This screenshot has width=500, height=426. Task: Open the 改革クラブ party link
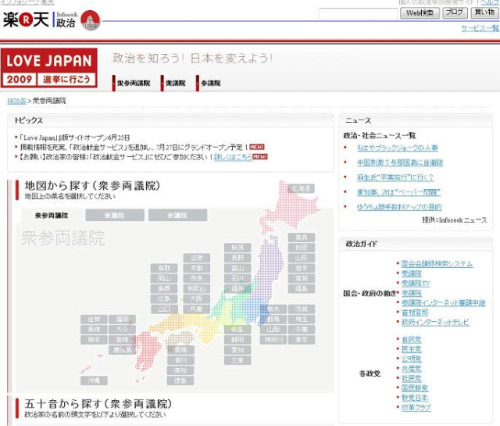pyautogui.click(x=416, y=407)
